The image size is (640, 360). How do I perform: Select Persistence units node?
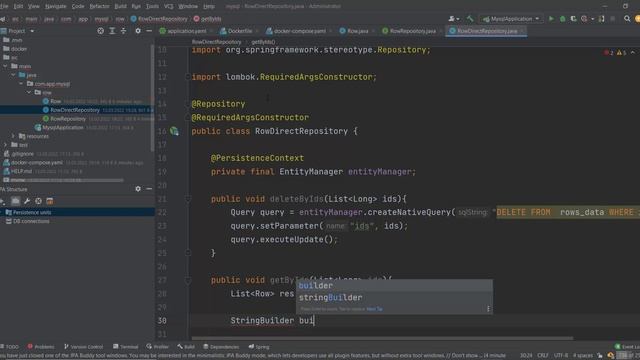pyautogui.click(x=32, y=212)
